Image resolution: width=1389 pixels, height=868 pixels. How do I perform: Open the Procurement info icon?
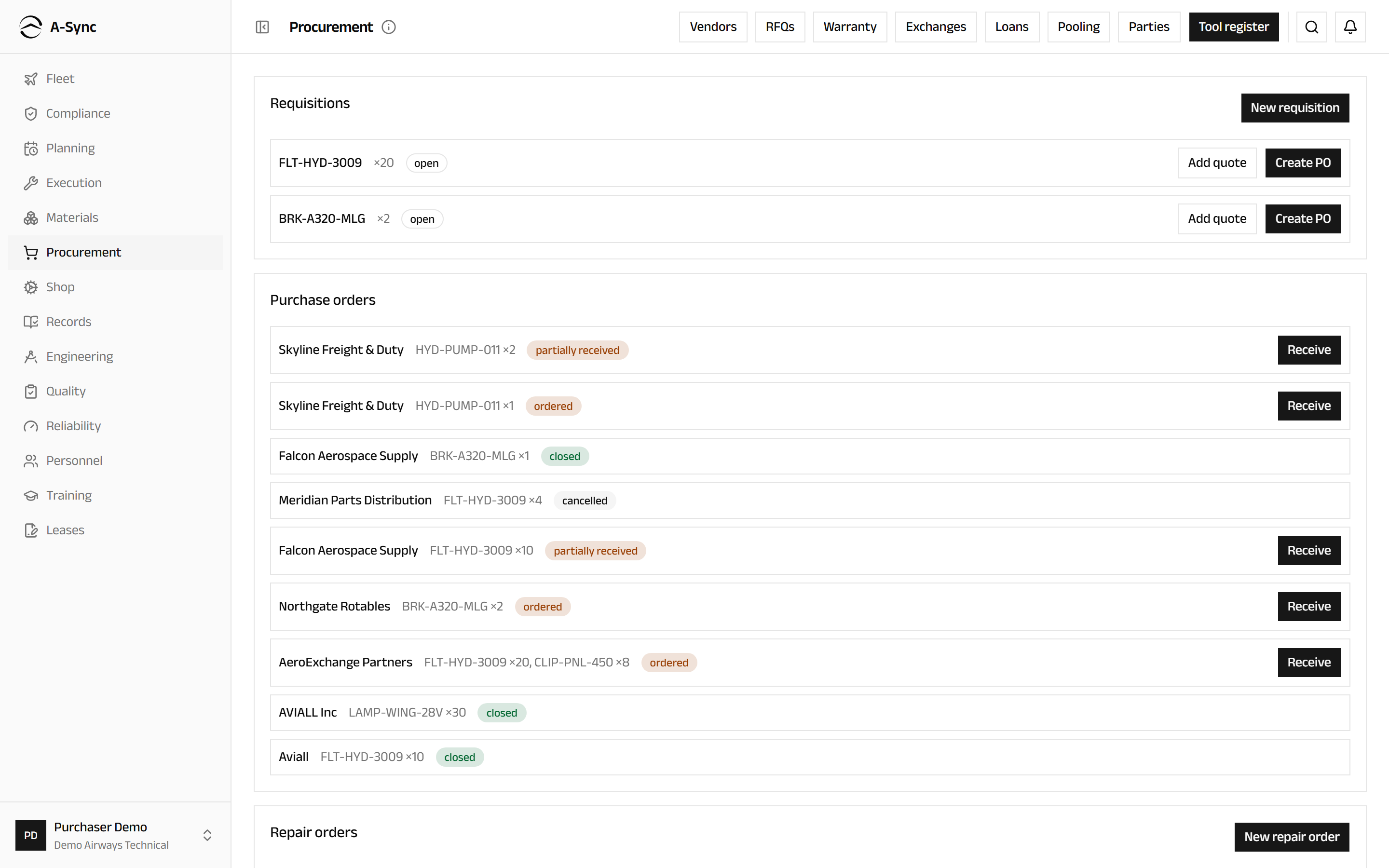(389, 27)
